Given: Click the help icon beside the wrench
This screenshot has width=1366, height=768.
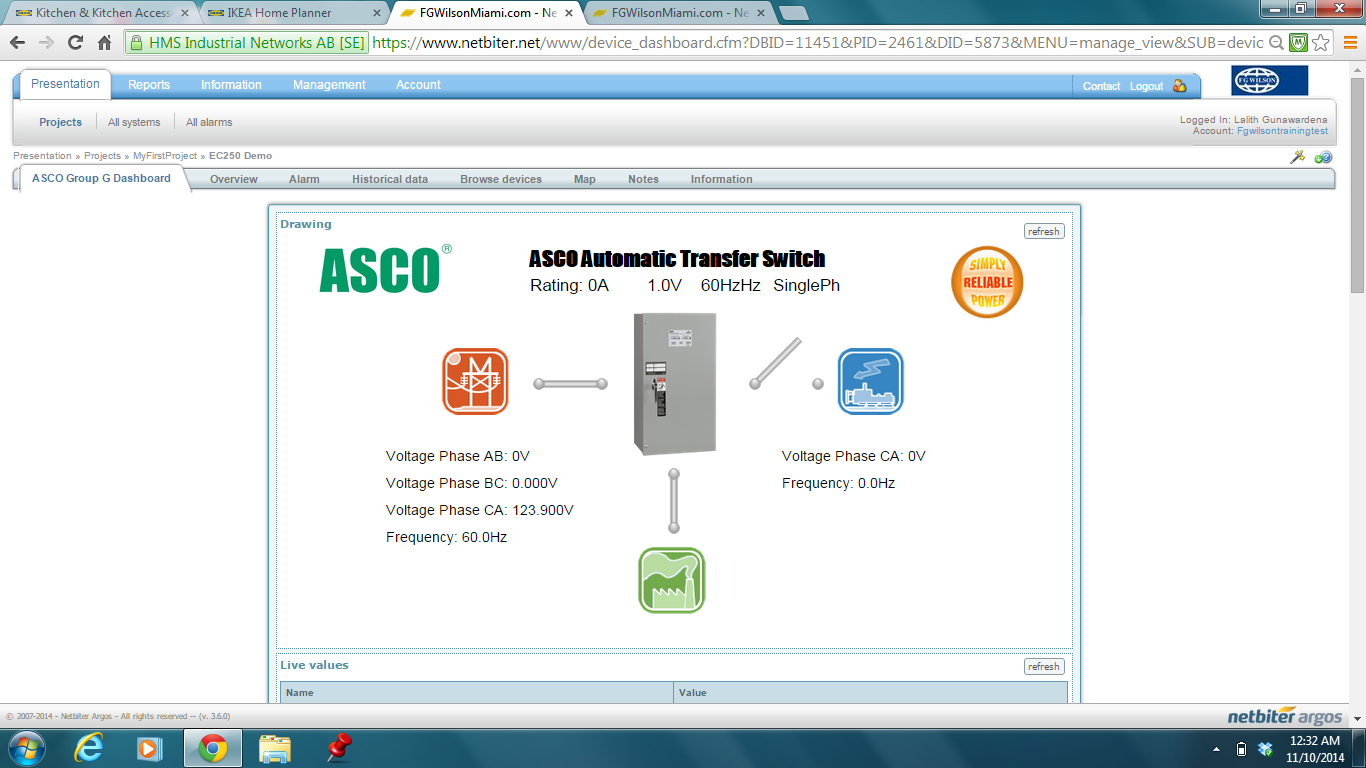Looking at the screenshot, I should point(1323,157).
